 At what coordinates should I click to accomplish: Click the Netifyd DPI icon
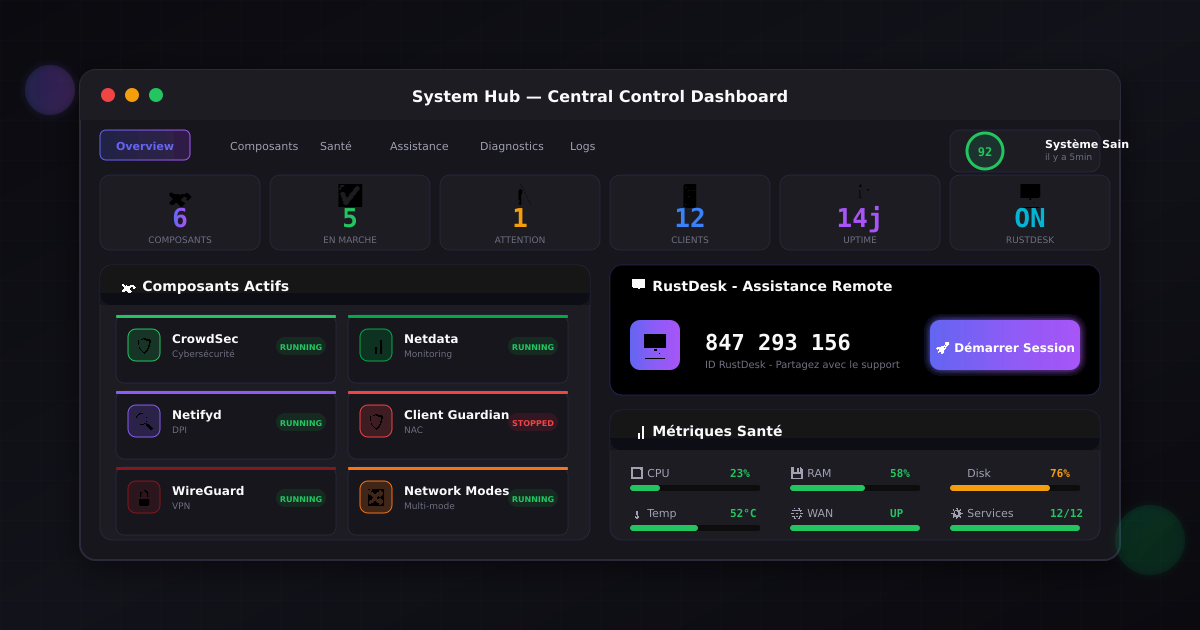click(144, 421)
